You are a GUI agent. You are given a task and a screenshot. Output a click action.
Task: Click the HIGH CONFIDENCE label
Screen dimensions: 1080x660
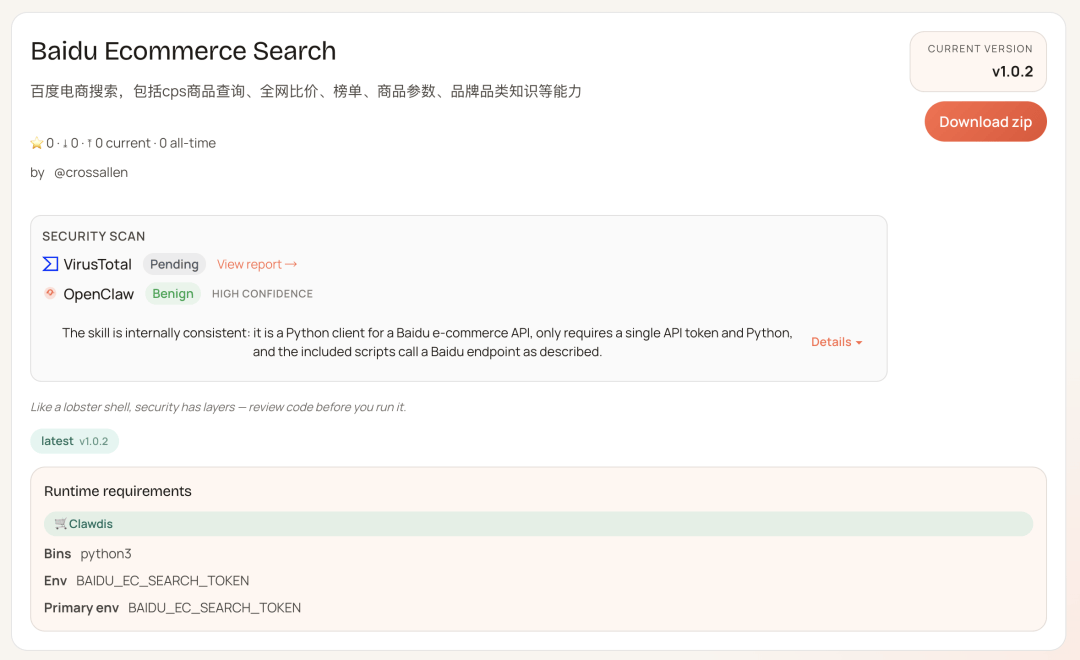[262, 294]
